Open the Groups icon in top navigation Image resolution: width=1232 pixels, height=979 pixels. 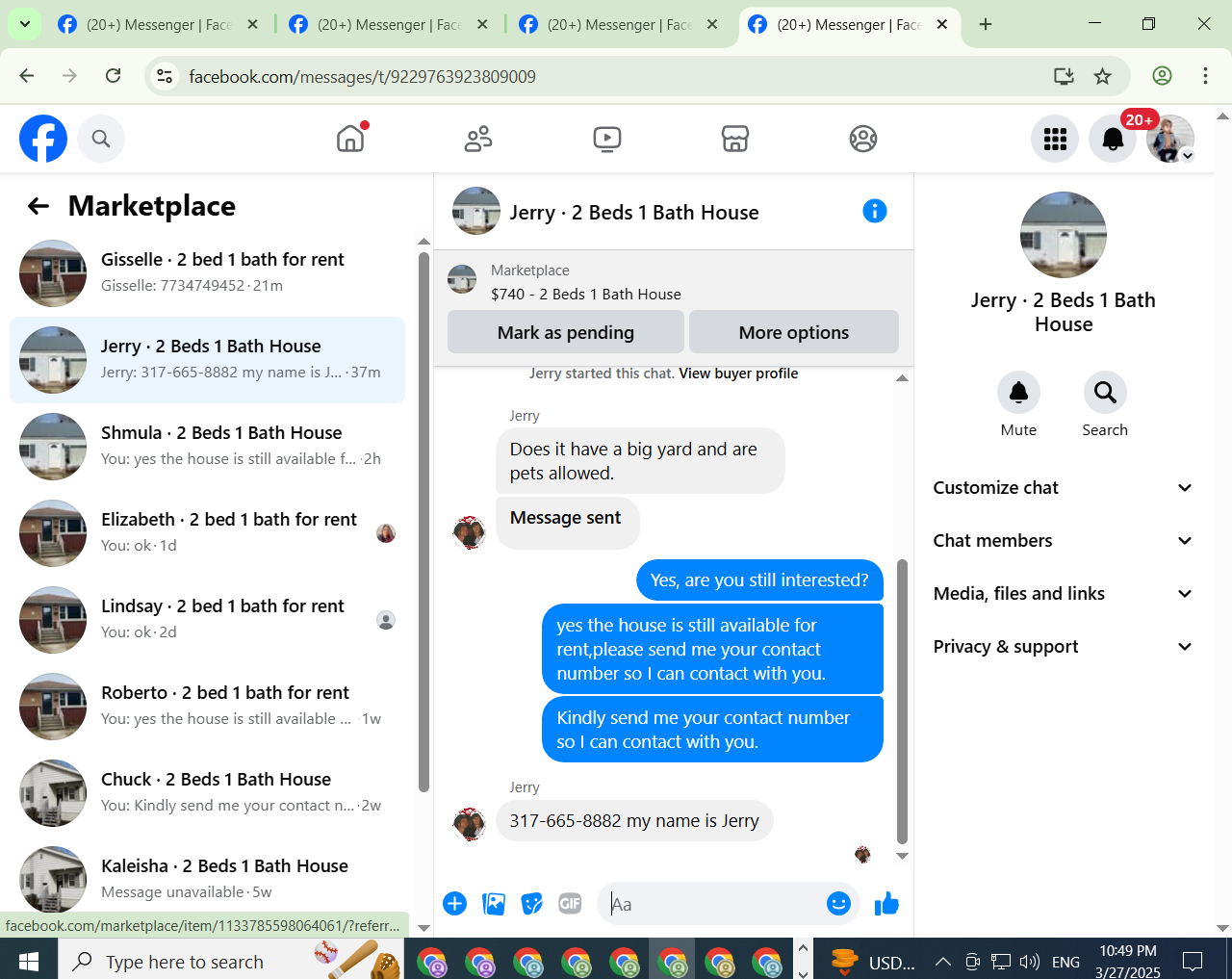(x=863, y=139)
